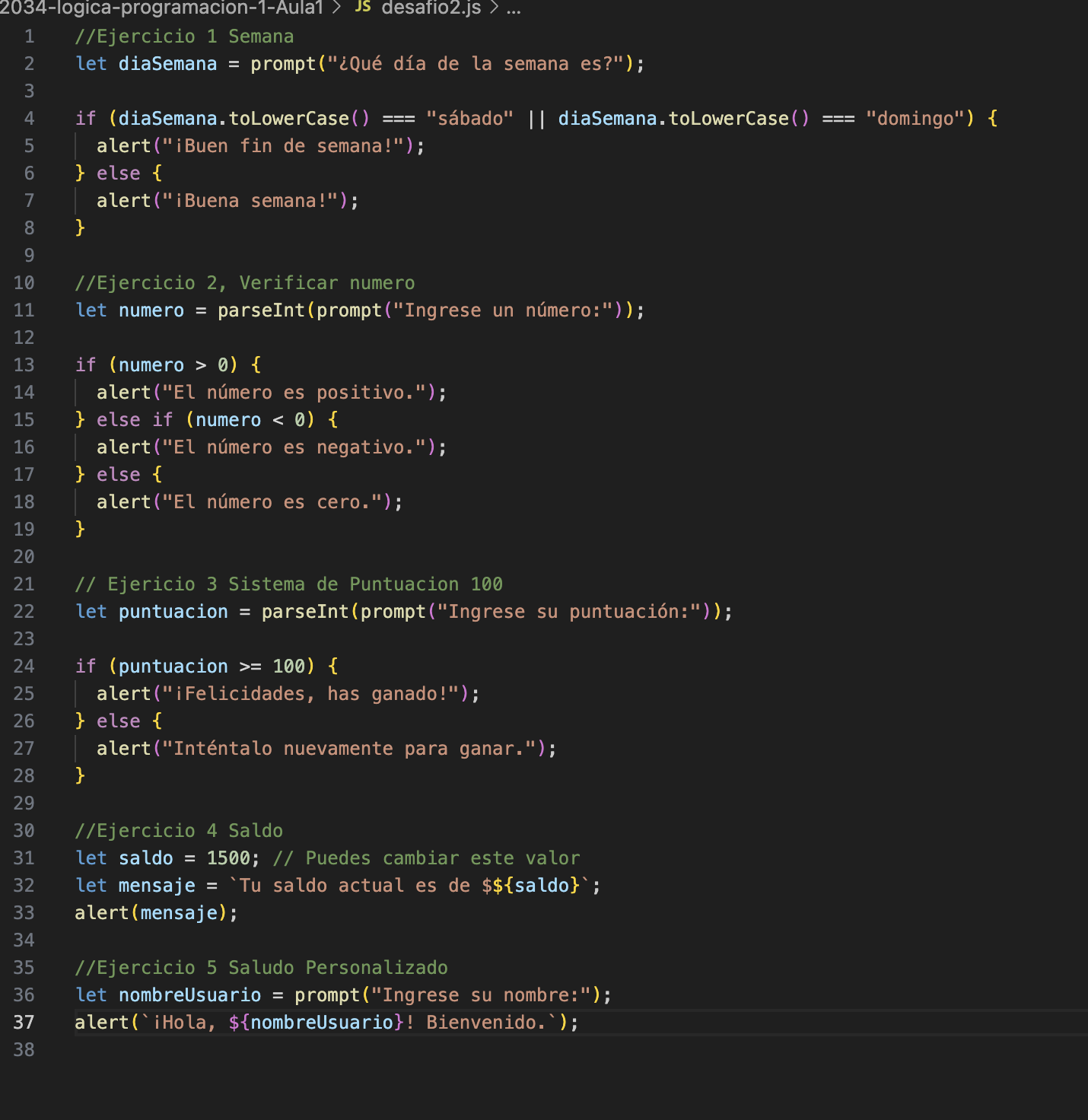Click the desafio2.js breadcrumb file name
The width and height of the screenshot is (1088, 1120).
(x=431, y=8)
